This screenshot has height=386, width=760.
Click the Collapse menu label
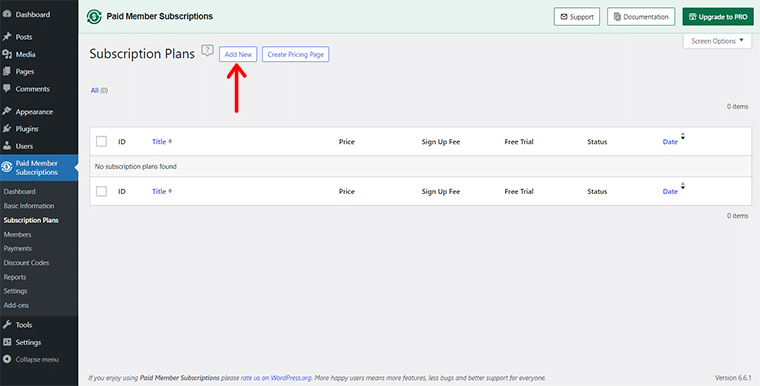pos(37,359)
